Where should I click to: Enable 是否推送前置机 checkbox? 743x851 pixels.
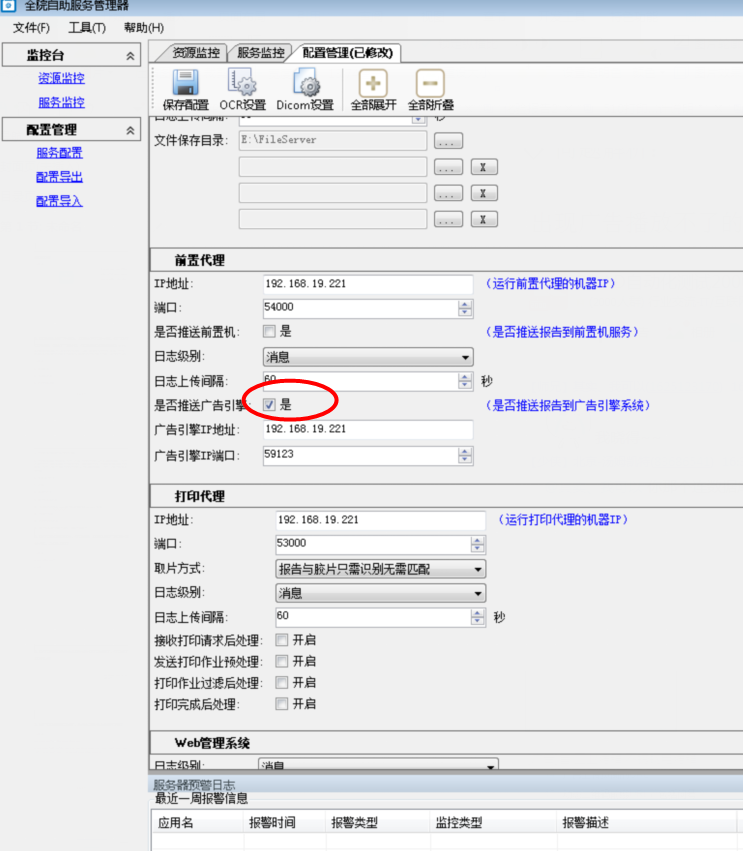(x=269, y=332)
